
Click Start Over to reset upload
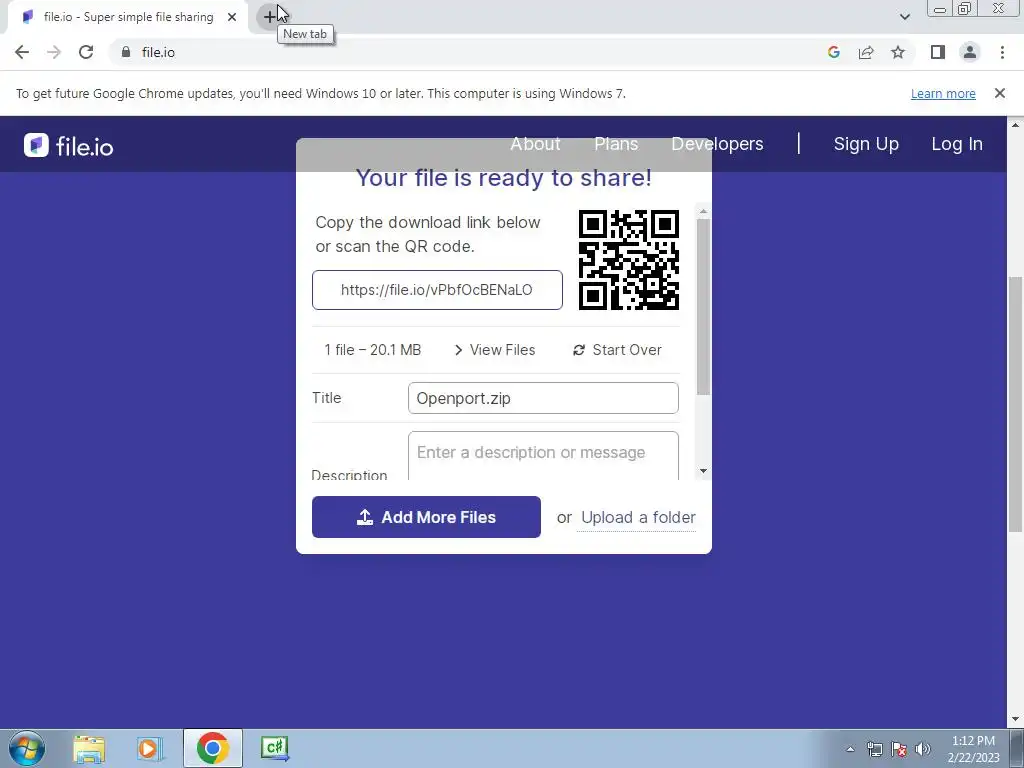coord(618,350)
